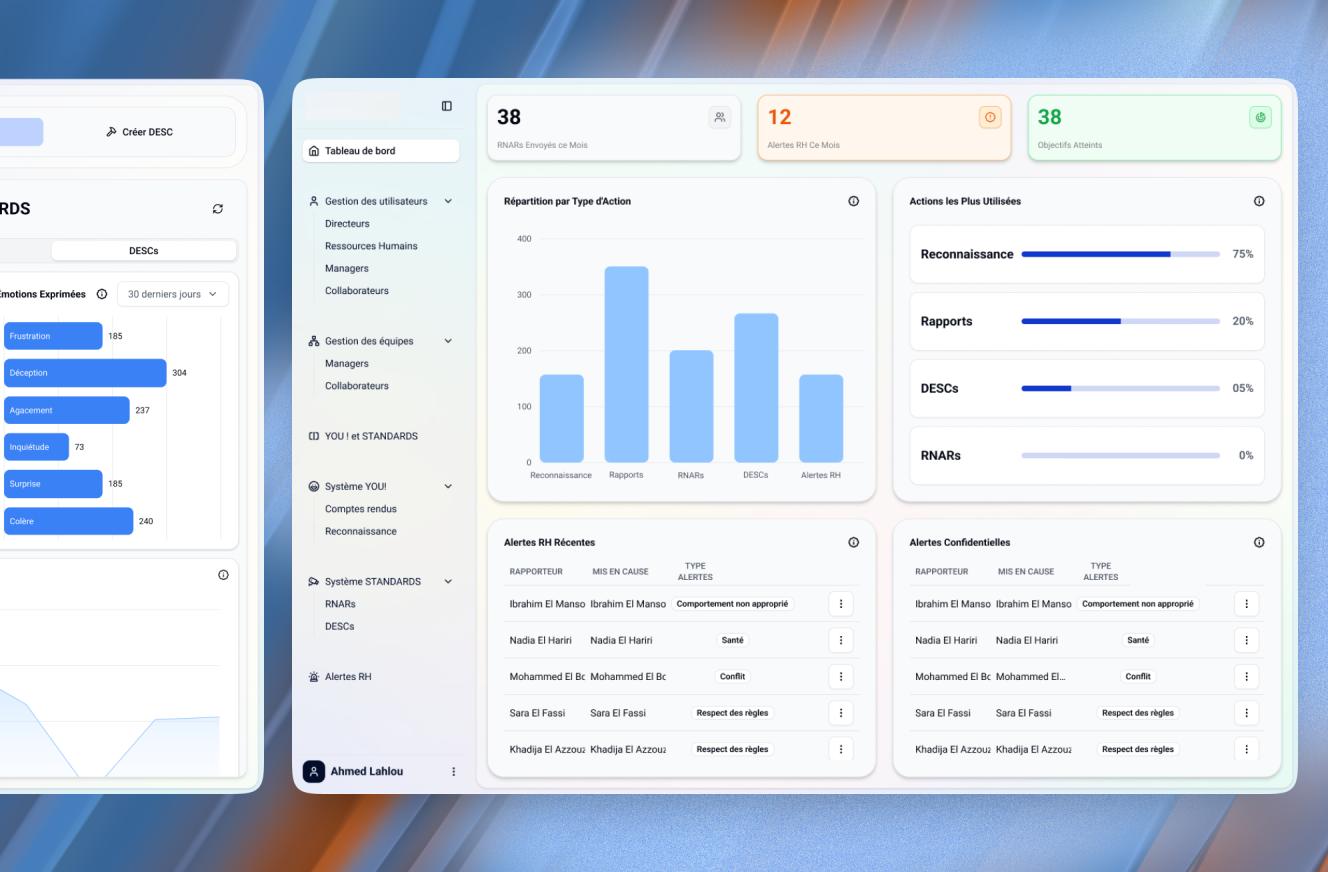This screenshot has height=872, width=1328.
Task: Open Ibrahim El Manso row menu in Alertes Confidentielles
Action: click(1246, 604)
